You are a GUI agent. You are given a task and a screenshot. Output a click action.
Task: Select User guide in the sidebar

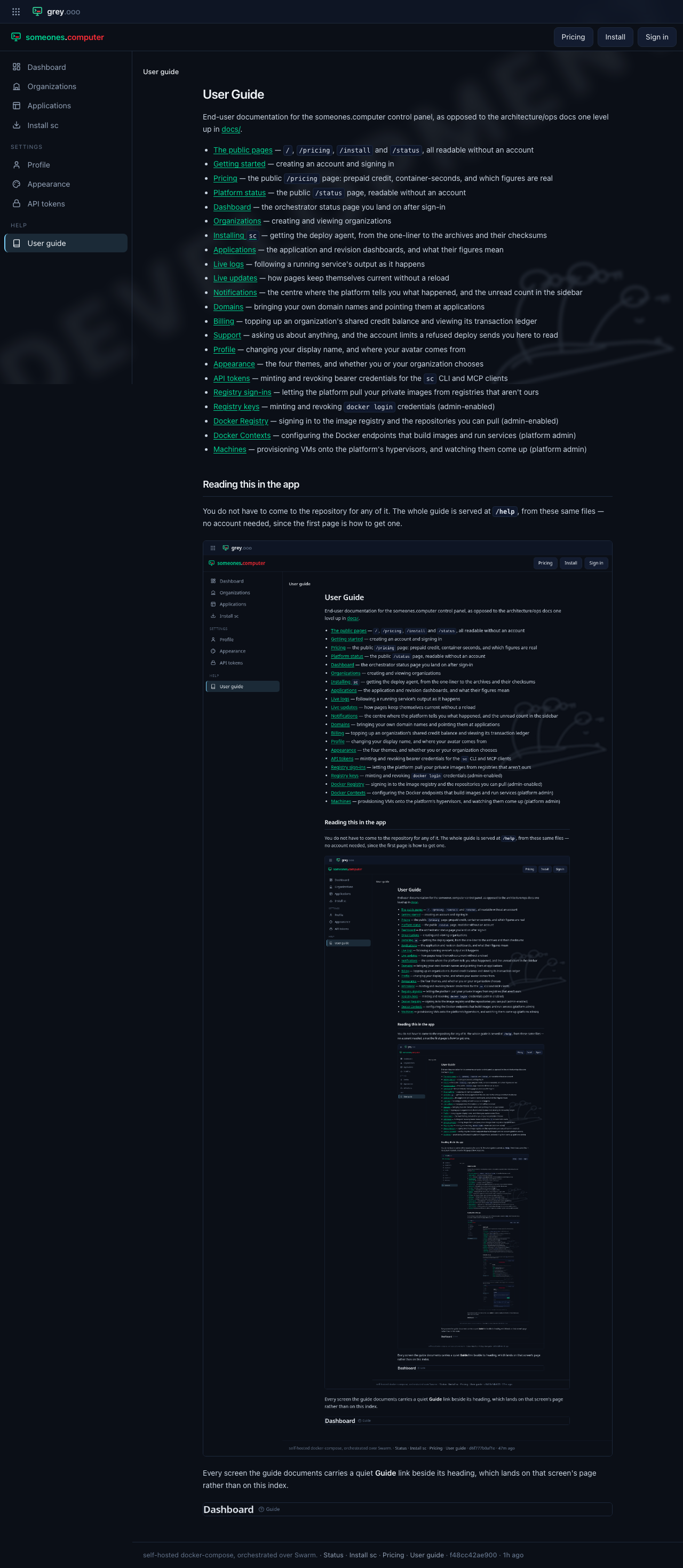(x=66, y=243)
